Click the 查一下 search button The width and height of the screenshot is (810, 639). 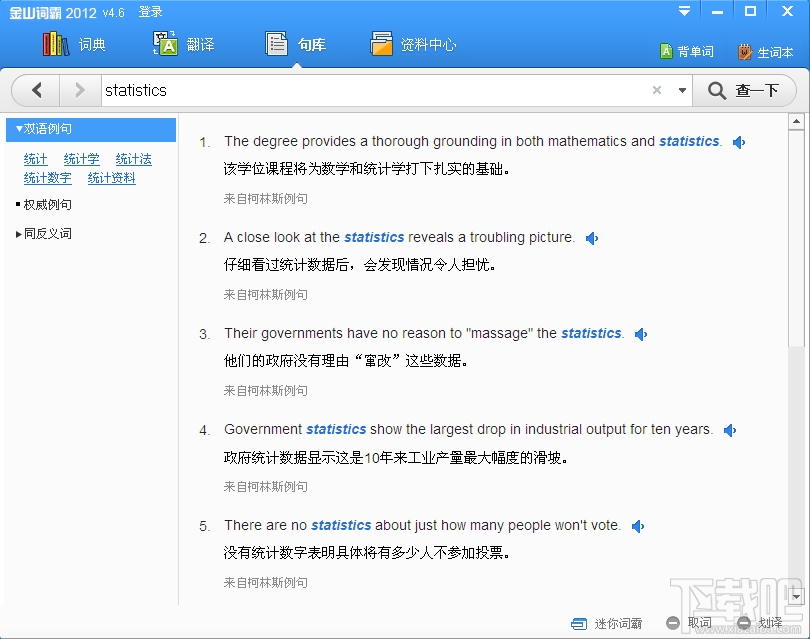coord(744,90)
